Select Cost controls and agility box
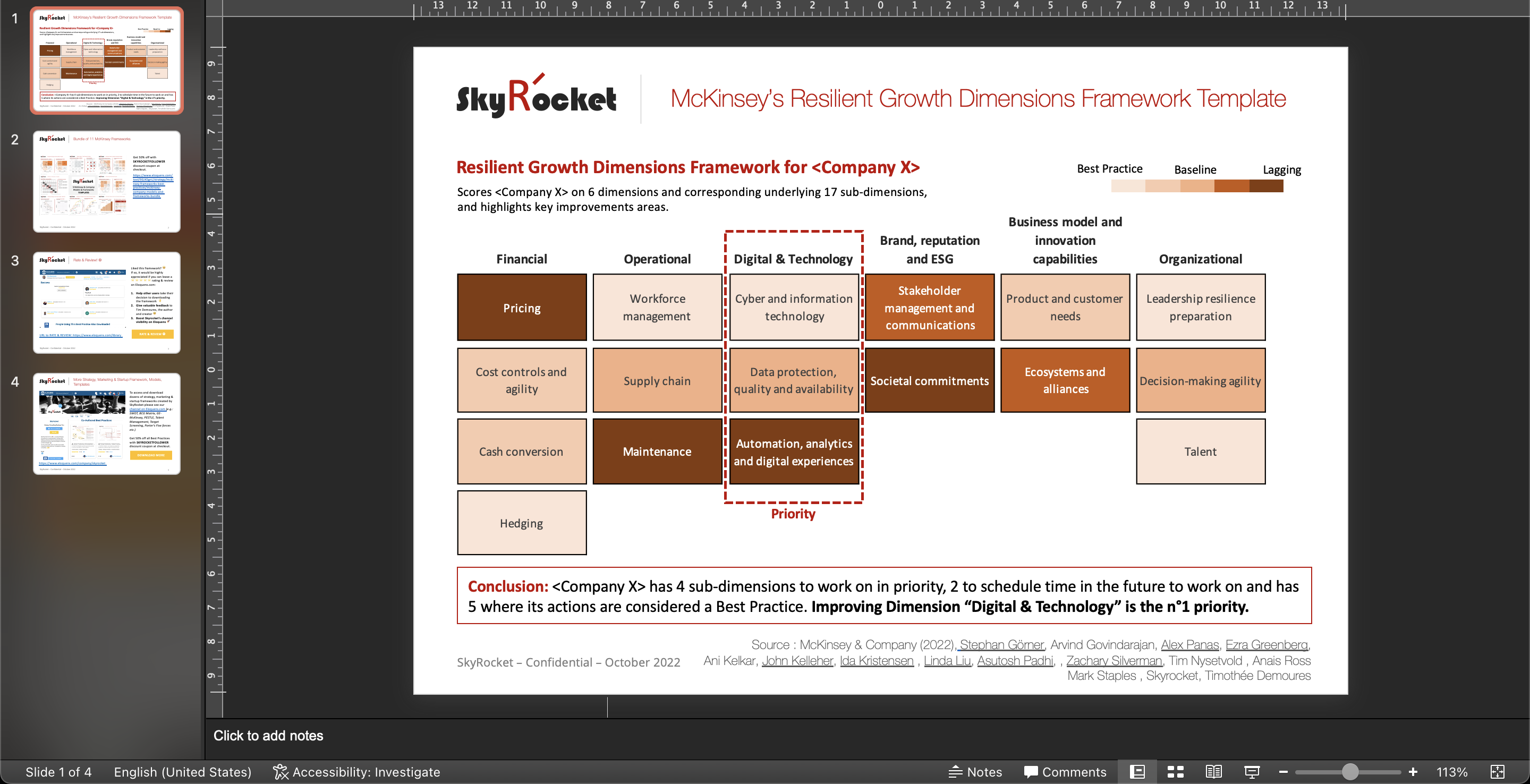1530x784 pixels. click(522, 380)
